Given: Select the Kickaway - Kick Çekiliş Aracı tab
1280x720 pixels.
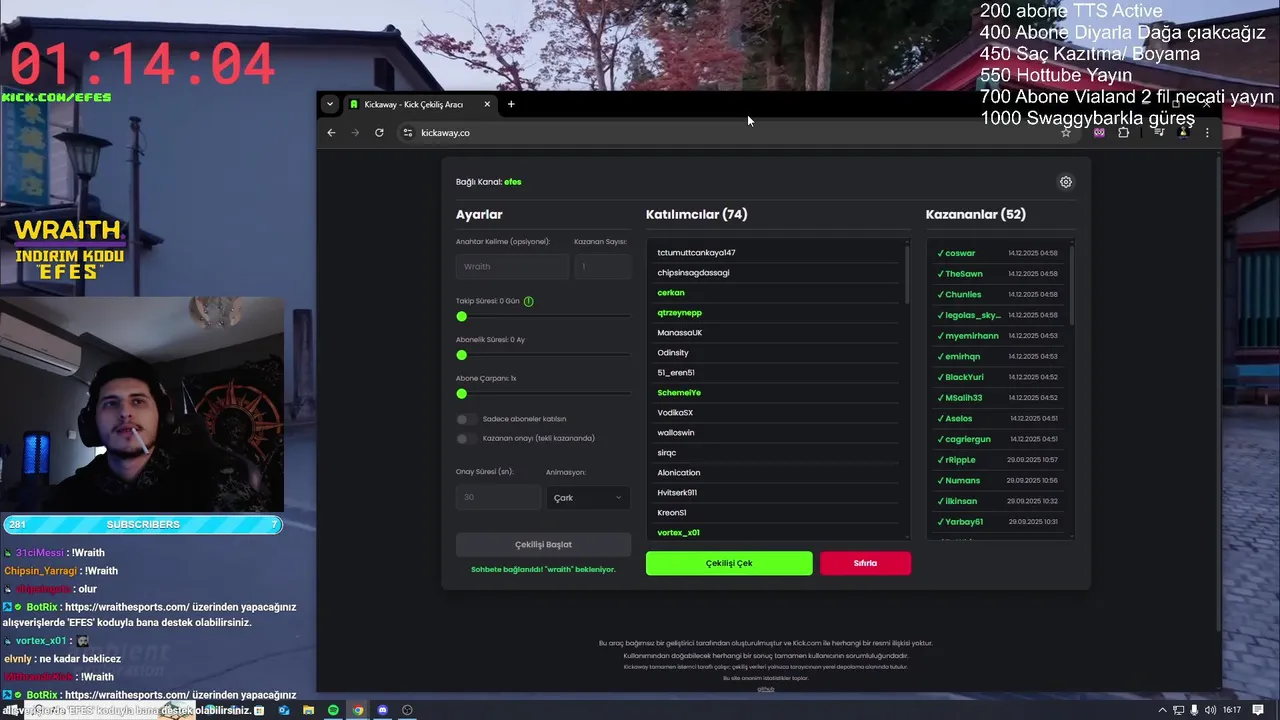Looking at the screenshot, I should [x=420, y=104].
